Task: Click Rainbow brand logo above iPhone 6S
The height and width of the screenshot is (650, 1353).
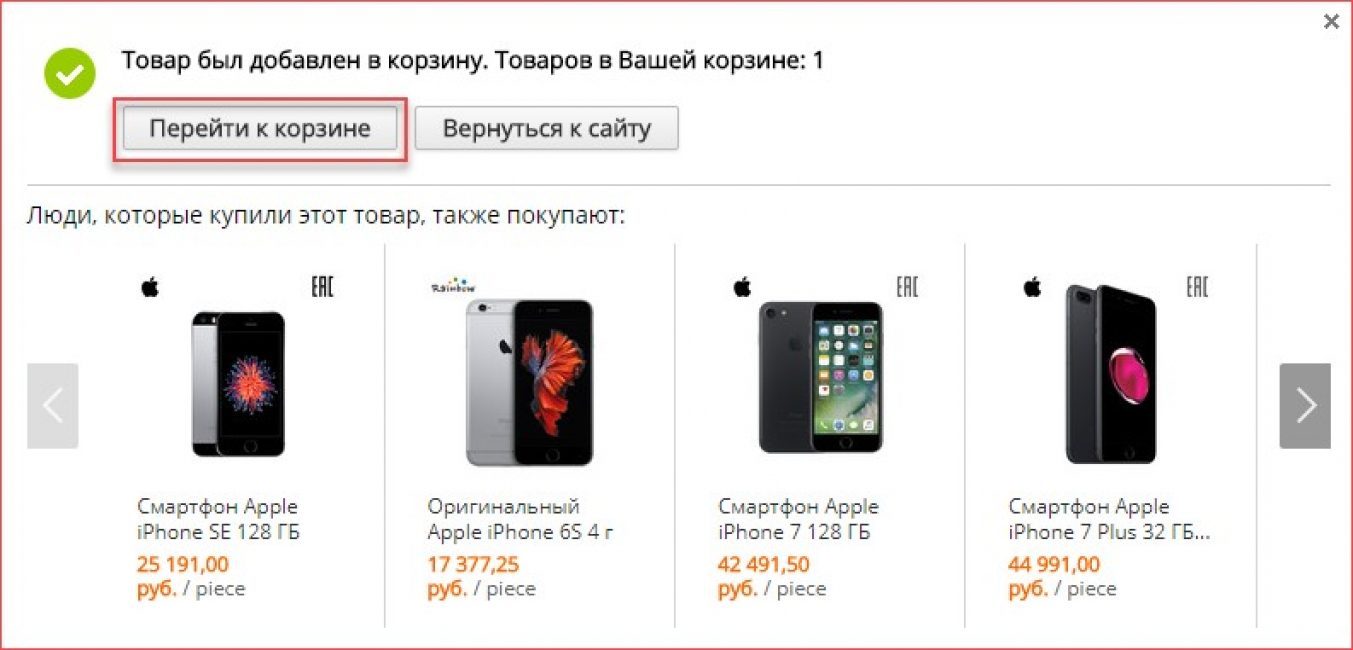Action: 452,285
